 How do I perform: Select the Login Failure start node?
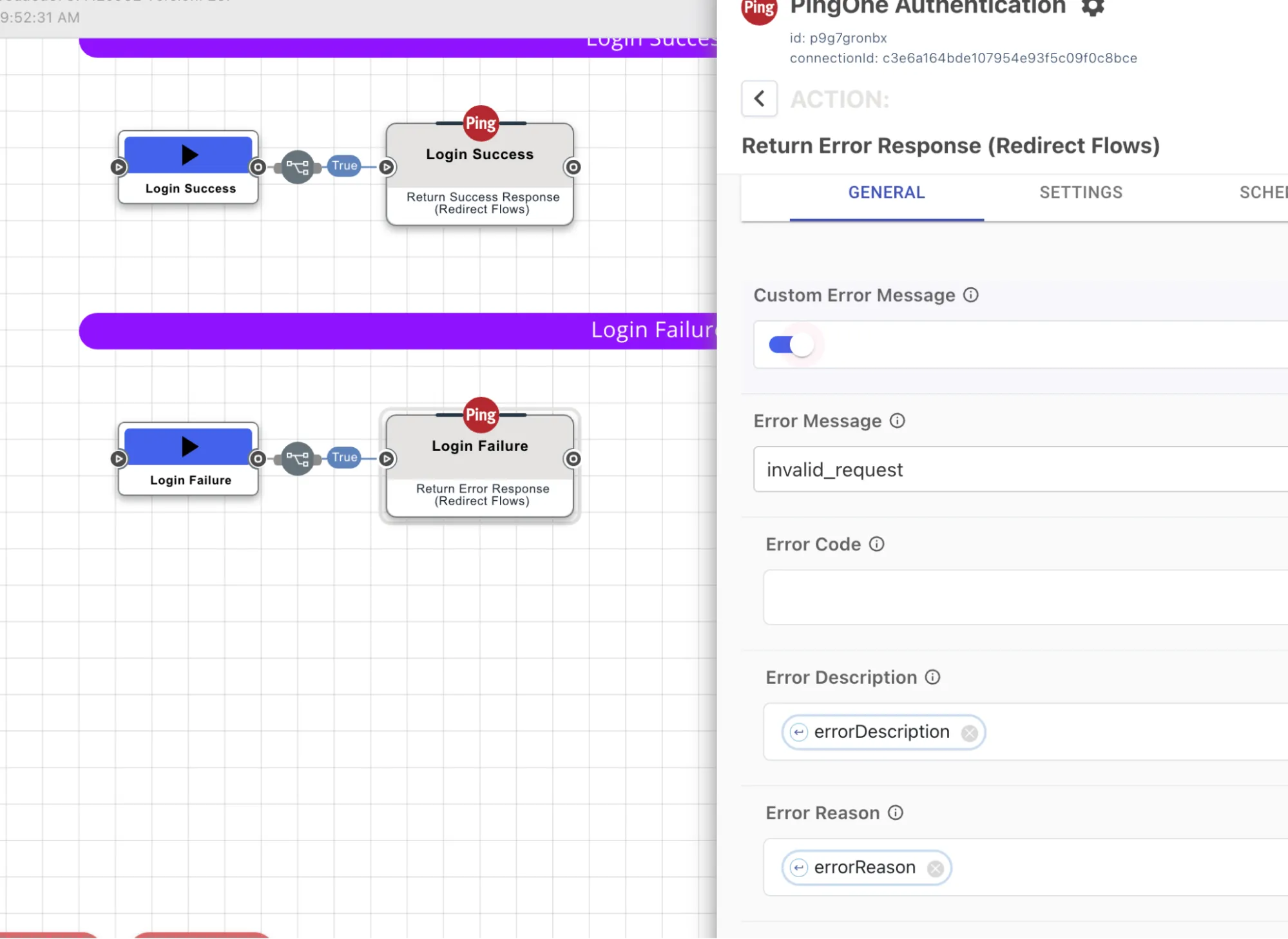188,459
